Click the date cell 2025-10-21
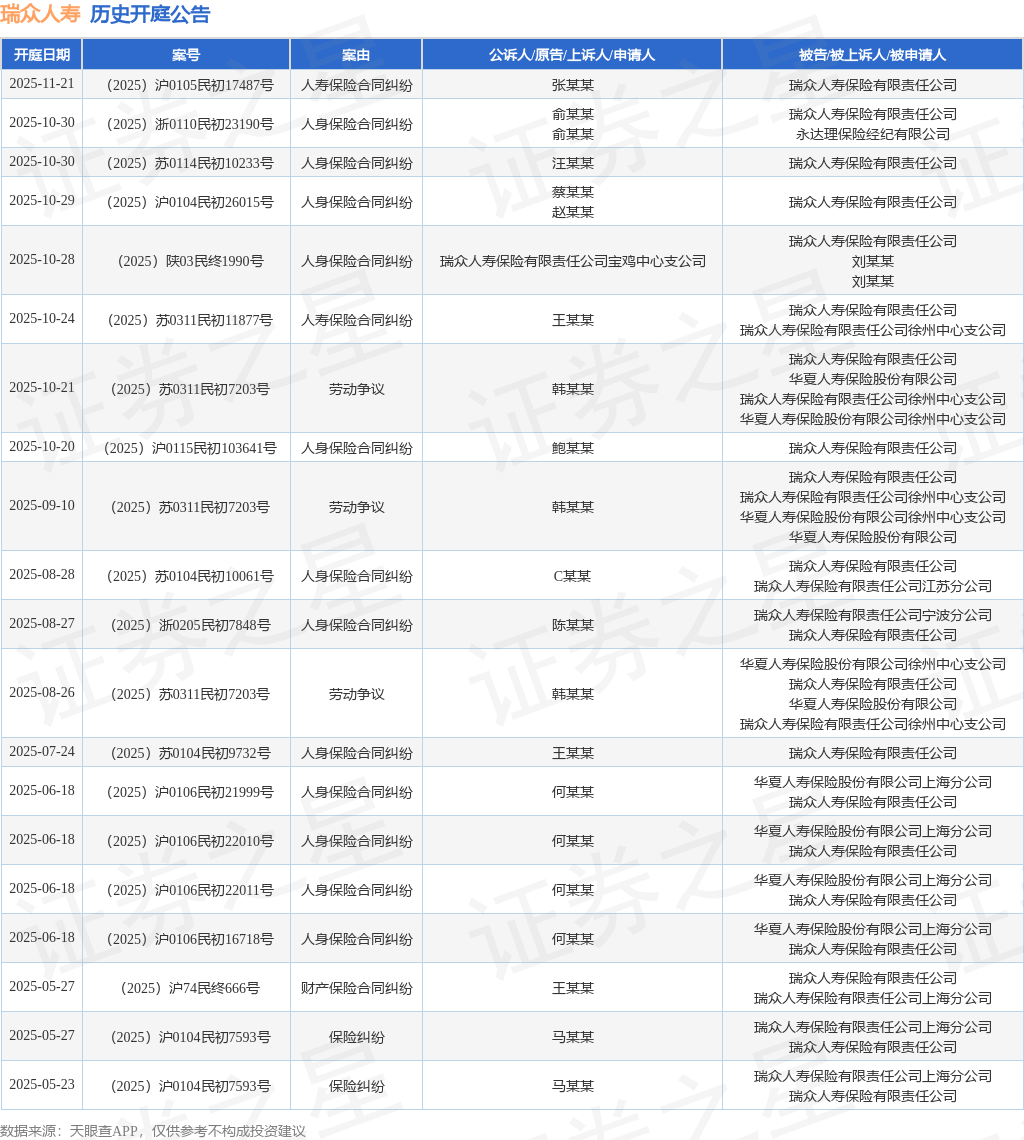The image size is (1024, 1140). (x=41, y=388)
